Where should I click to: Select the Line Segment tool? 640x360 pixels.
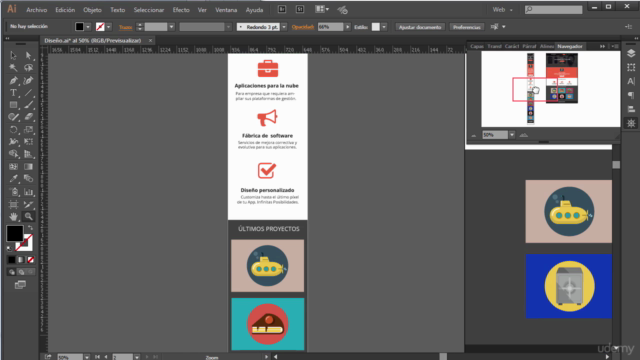[x=28, y=93]
